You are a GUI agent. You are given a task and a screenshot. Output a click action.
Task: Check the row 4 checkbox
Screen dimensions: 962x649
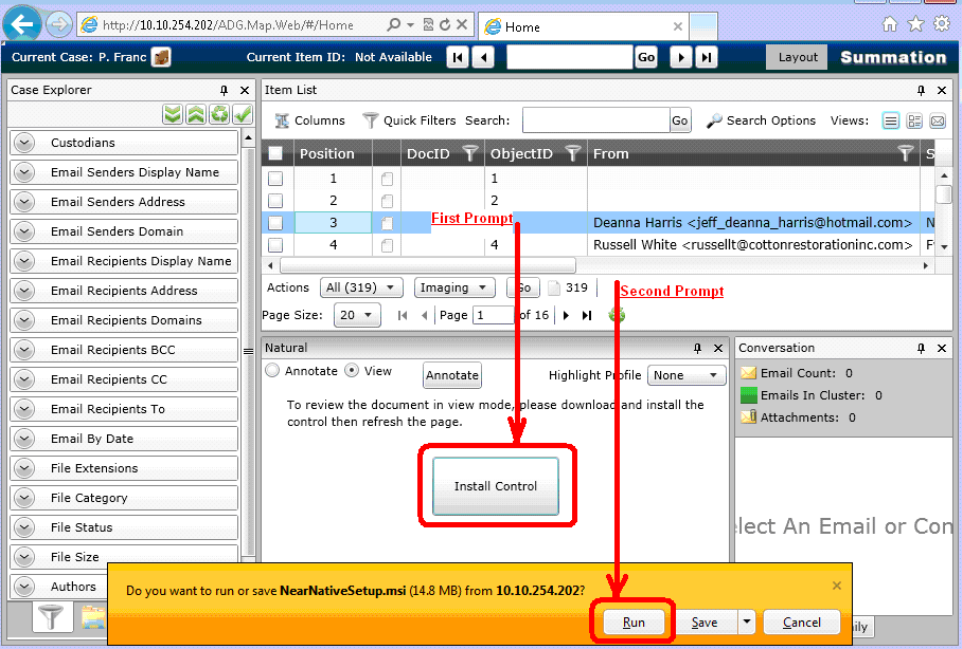tap(275, 245)
